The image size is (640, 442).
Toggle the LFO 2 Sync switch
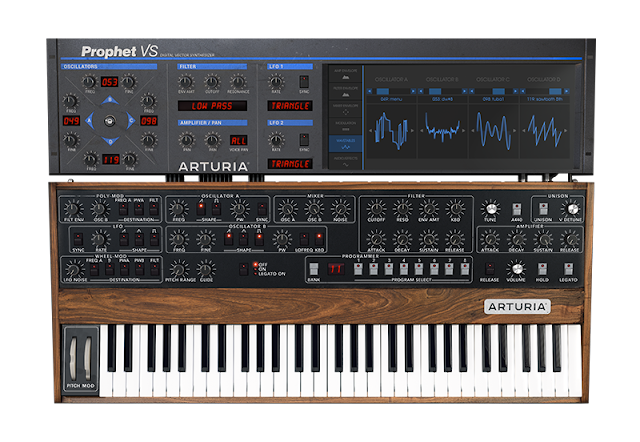(x=304, y=140)
